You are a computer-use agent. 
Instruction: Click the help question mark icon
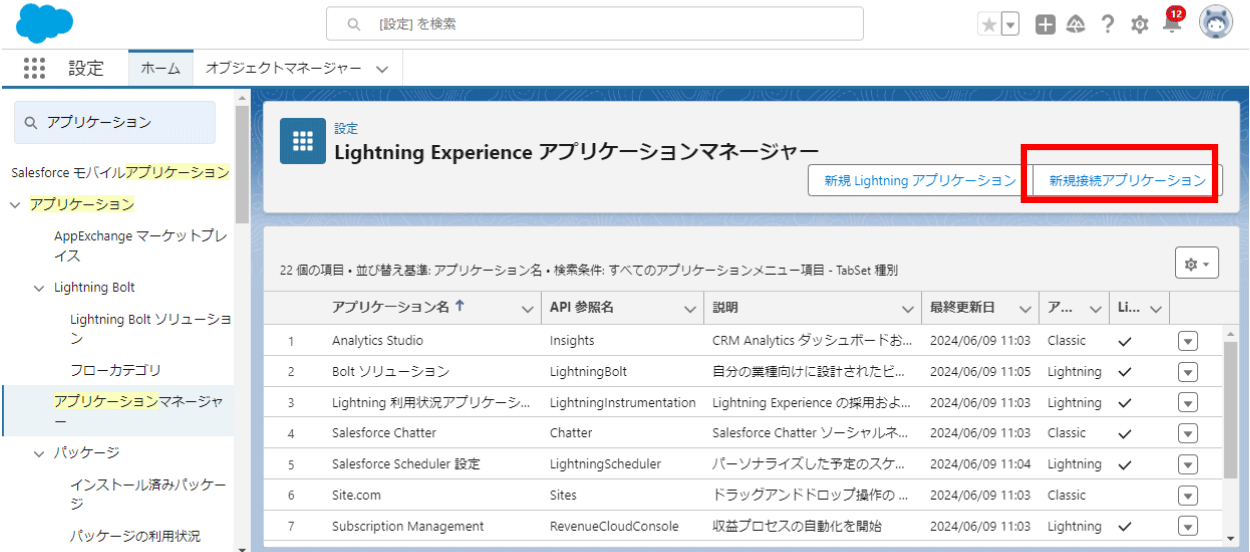pos(1108,25)
